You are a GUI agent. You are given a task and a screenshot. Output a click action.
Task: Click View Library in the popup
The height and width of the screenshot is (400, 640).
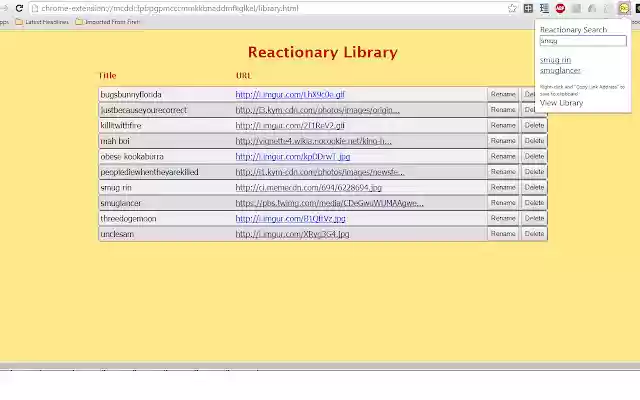click(x=561, y=103)
